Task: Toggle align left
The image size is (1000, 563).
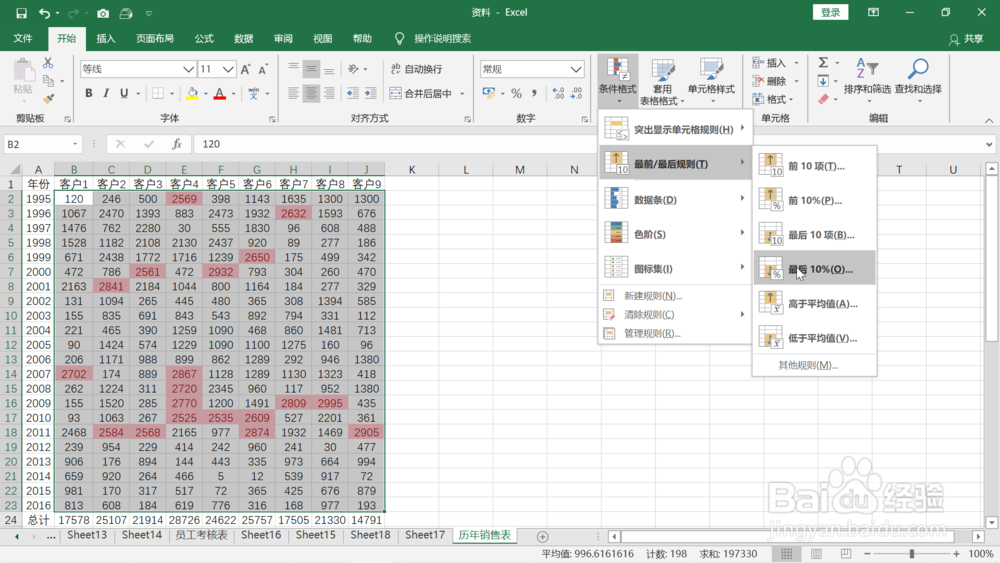Action: pos(293,94)
